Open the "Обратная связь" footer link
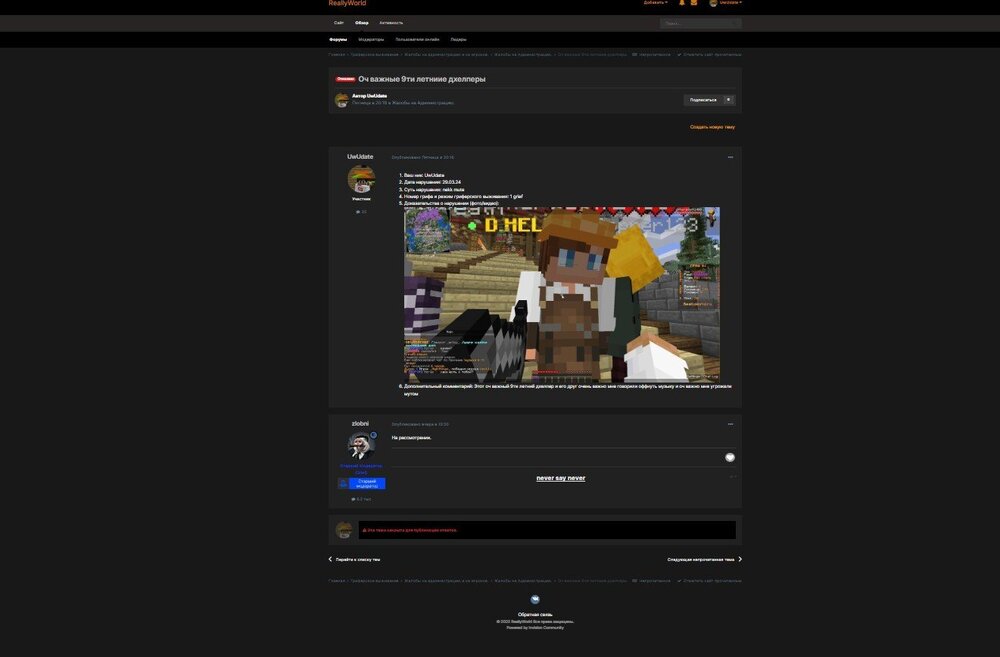 click(x=535, y=614)
